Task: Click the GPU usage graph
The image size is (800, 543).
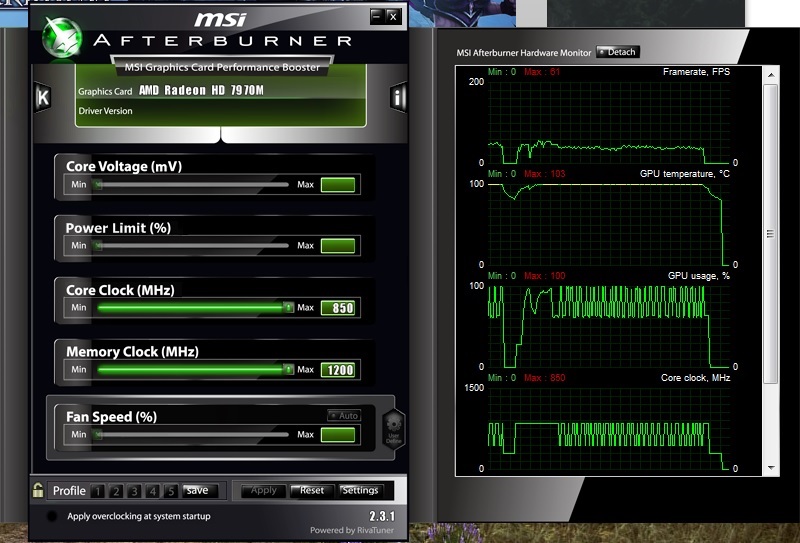Action: [609, 327]
